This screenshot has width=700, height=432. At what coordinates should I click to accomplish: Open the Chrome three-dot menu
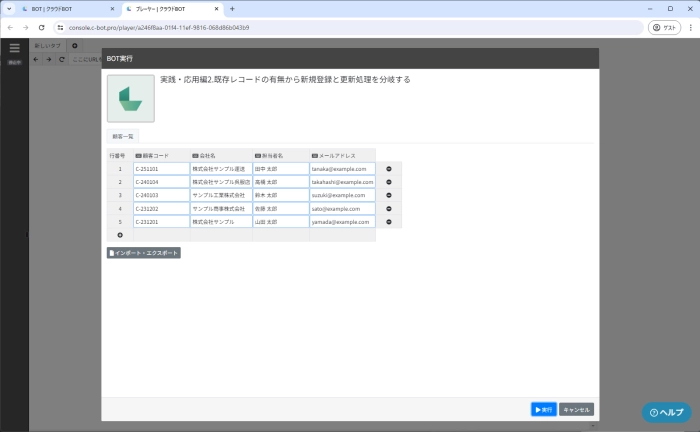point(688,27)
